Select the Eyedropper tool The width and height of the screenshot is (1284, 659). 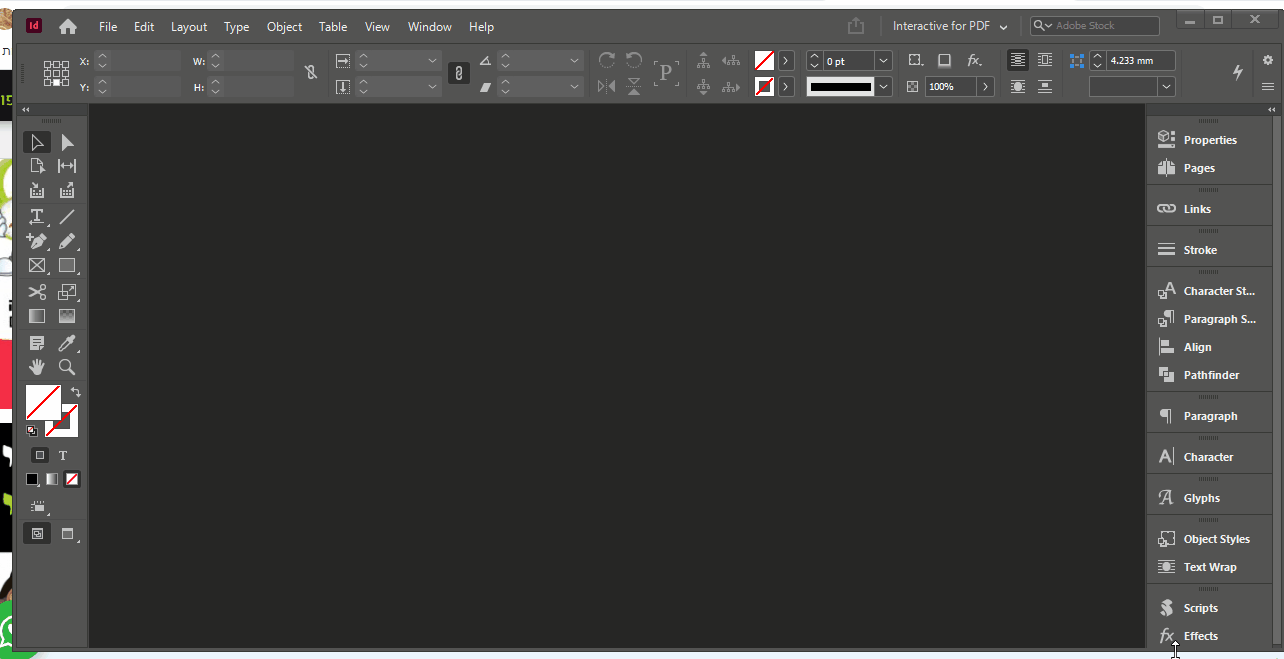67,343
